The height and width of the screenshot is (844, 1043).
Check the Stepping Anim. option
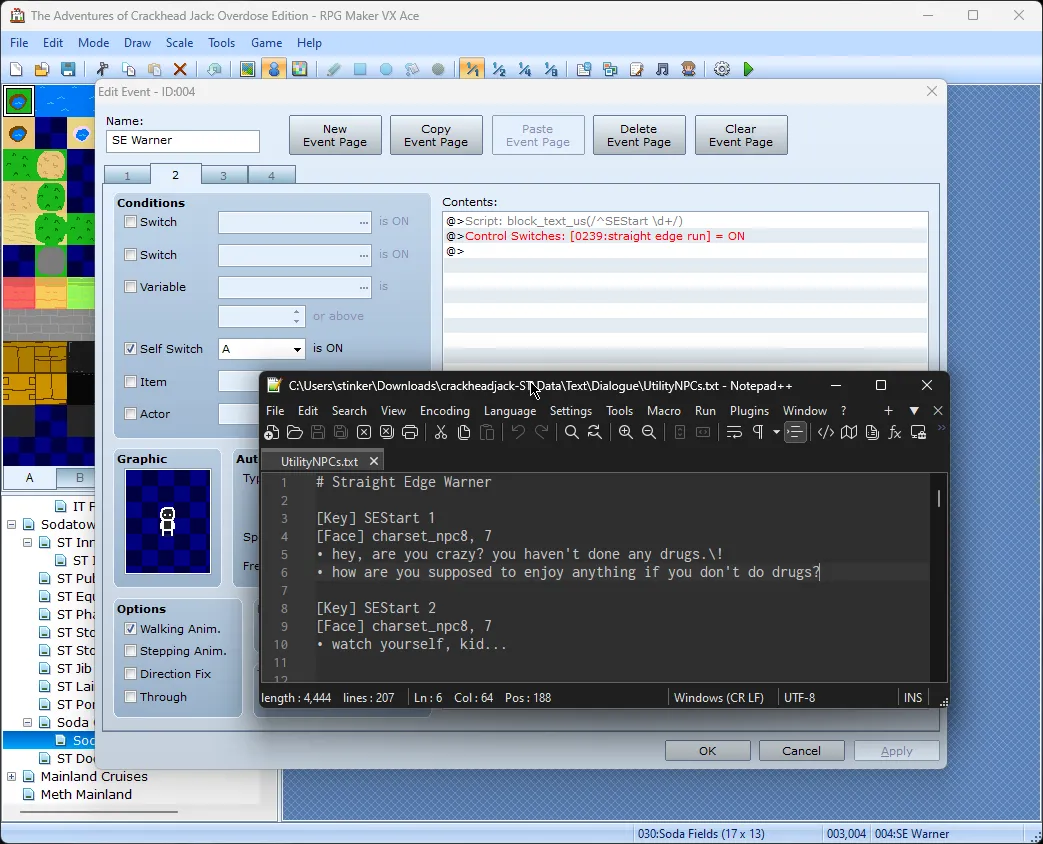[x=130, y=651]
